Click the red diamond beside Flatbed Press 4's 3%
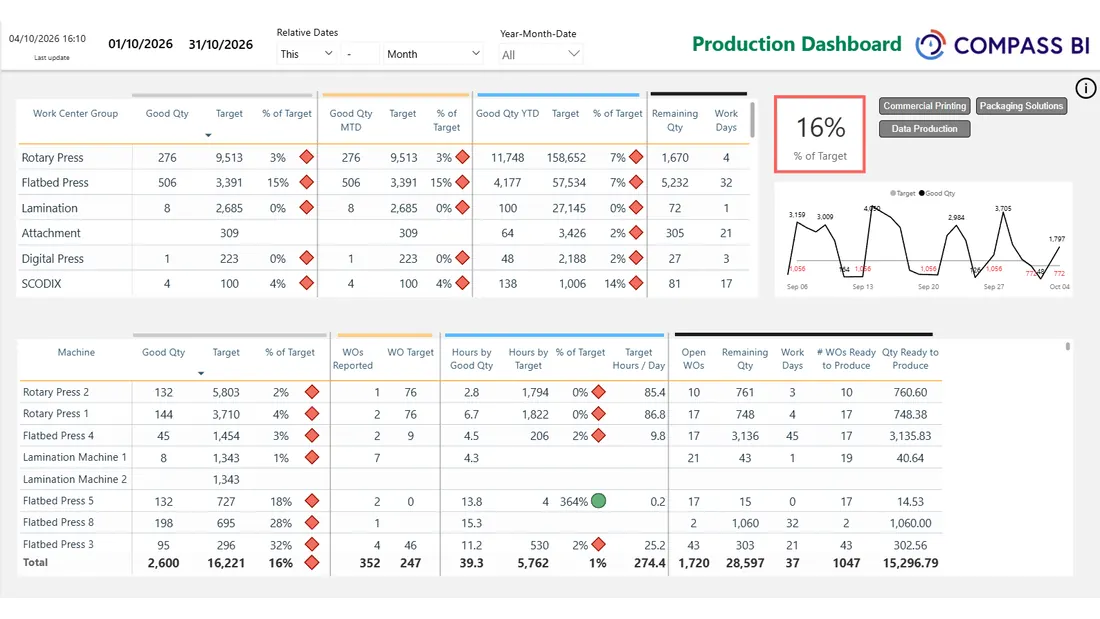Viewport: 1100px width, 619px height. (x=312, y=436)
